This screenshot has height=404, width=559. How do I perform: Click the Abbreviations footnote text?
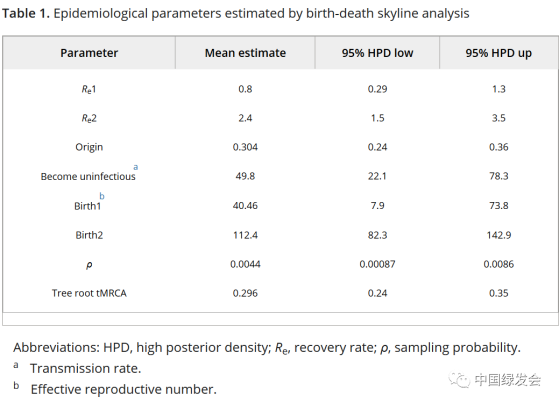pyautogui.click(x=267, y=348)
